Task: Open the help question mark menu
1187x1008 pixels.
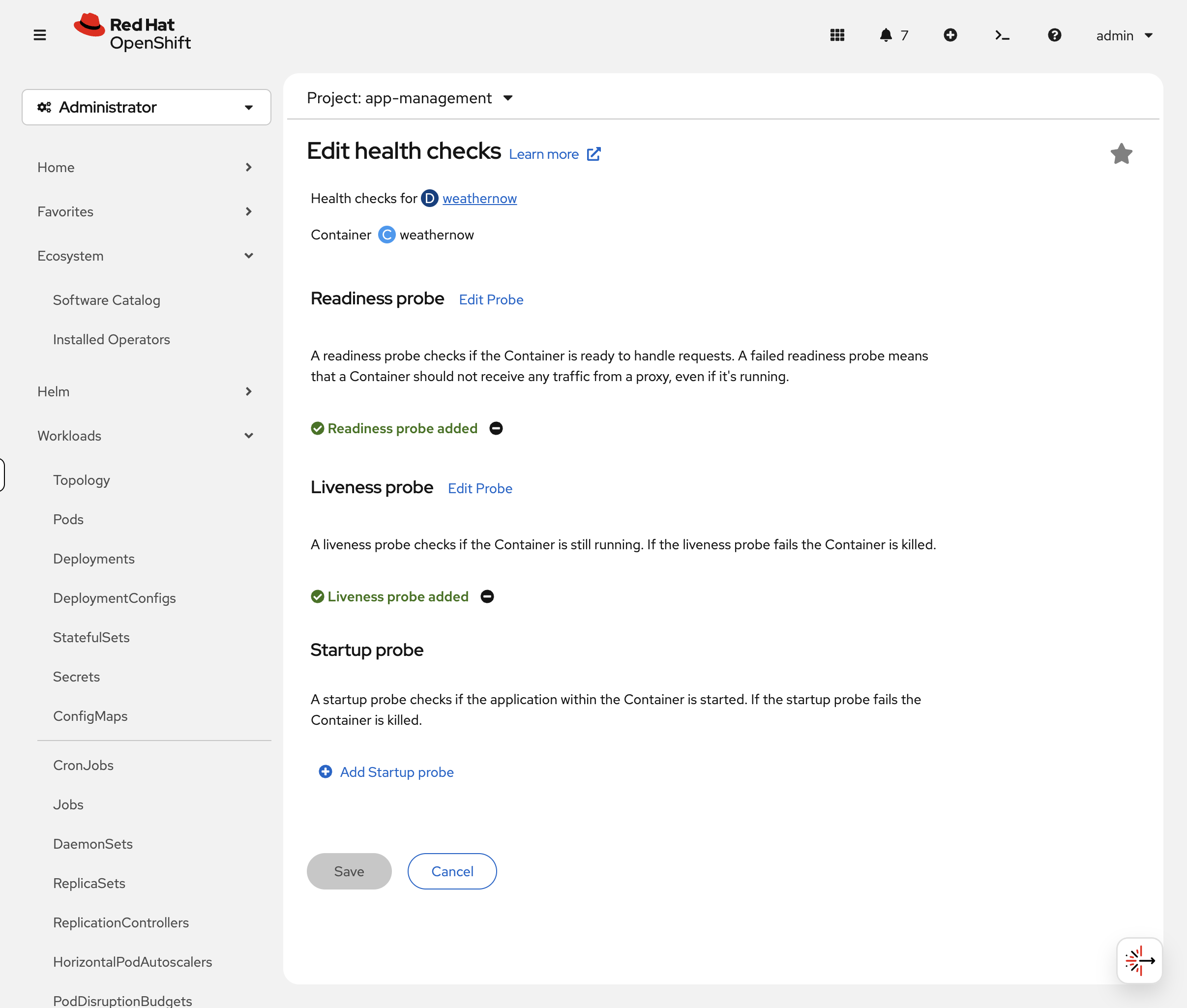Action: coord(1054,35)
